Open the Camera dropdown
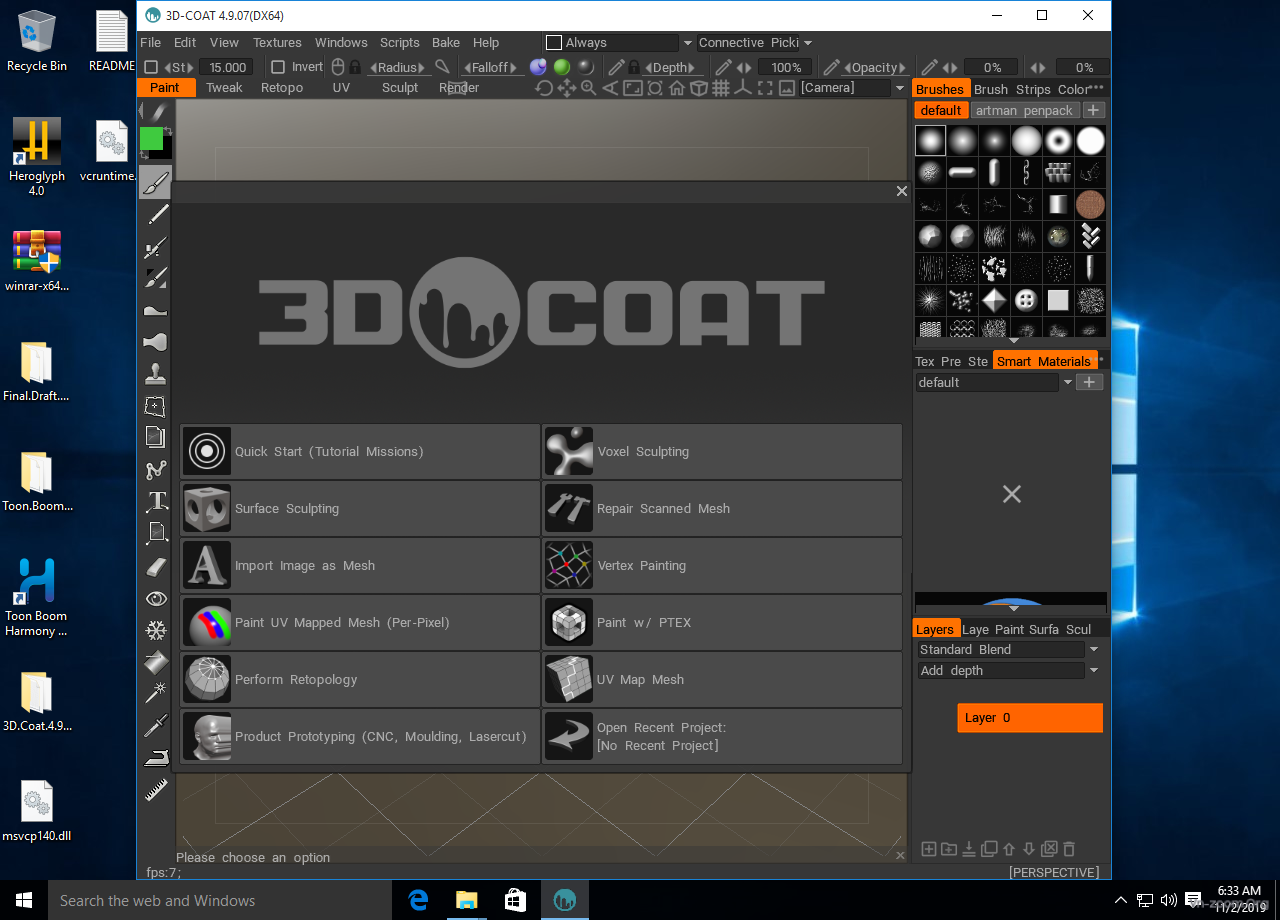The image size is (1280, 920). tap(899, 88)
